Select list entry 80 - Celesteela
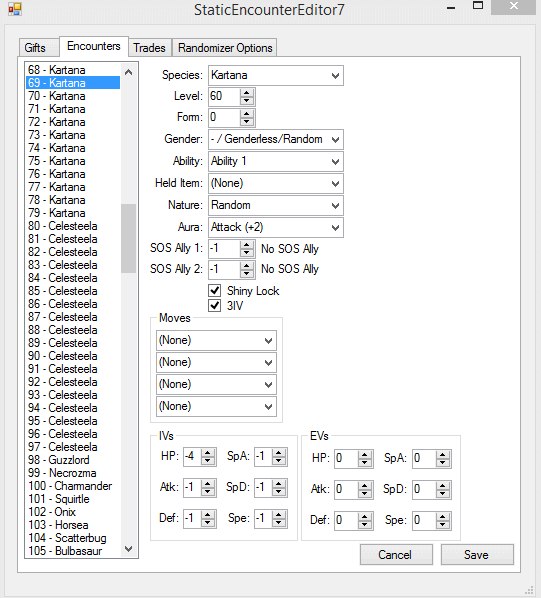Image resolution: width=541 pixels, height=598 pixels. pos(73,226)
